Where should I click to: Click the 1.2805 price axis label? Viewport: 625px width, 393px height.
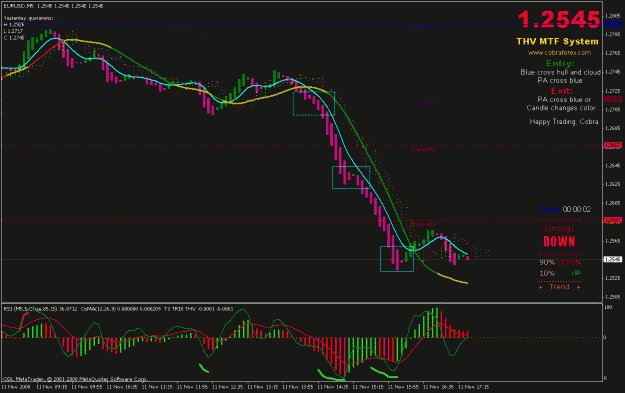coord(612,16)
